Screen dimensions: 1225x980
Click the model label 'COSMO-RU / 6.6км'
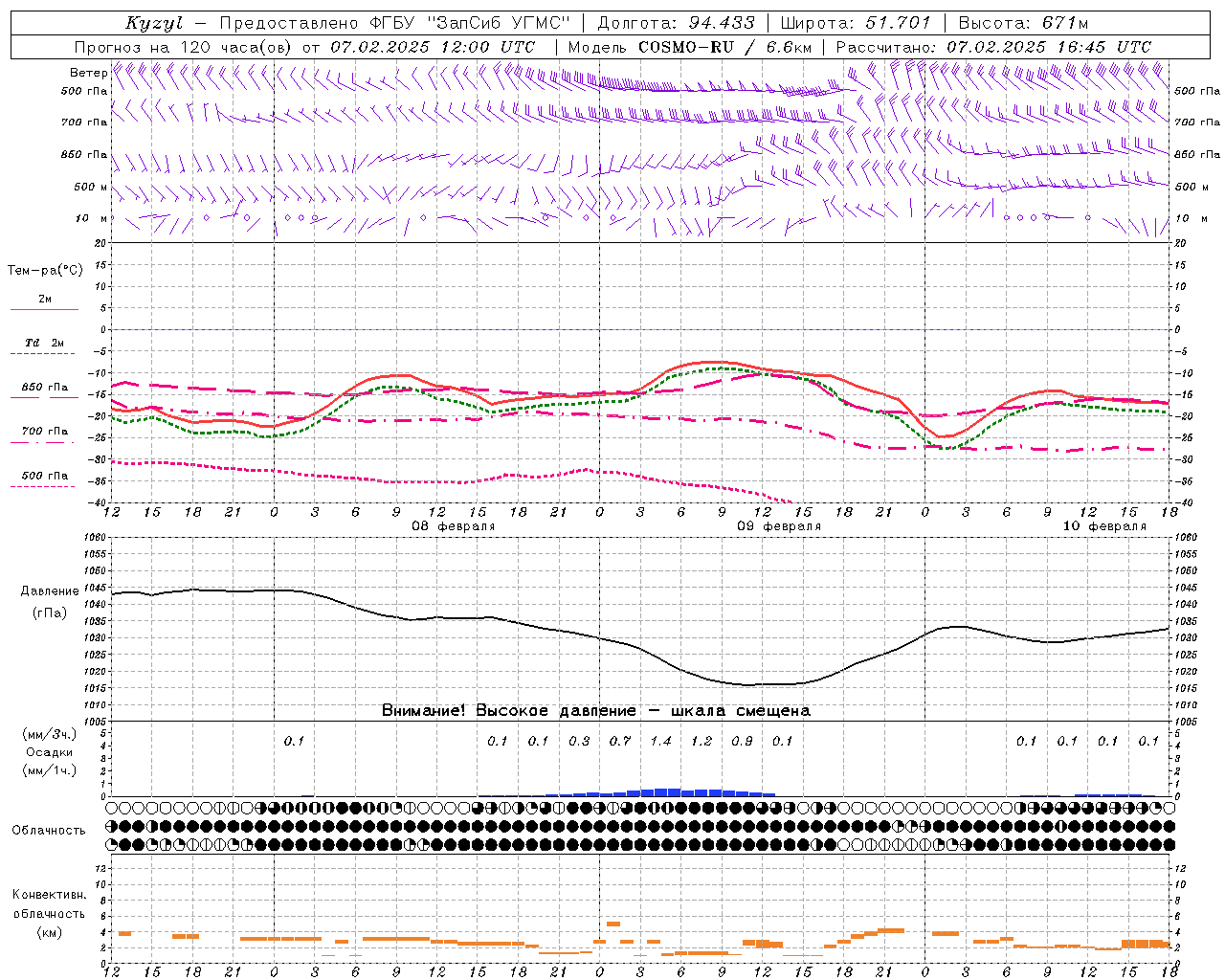coord(725,47)
